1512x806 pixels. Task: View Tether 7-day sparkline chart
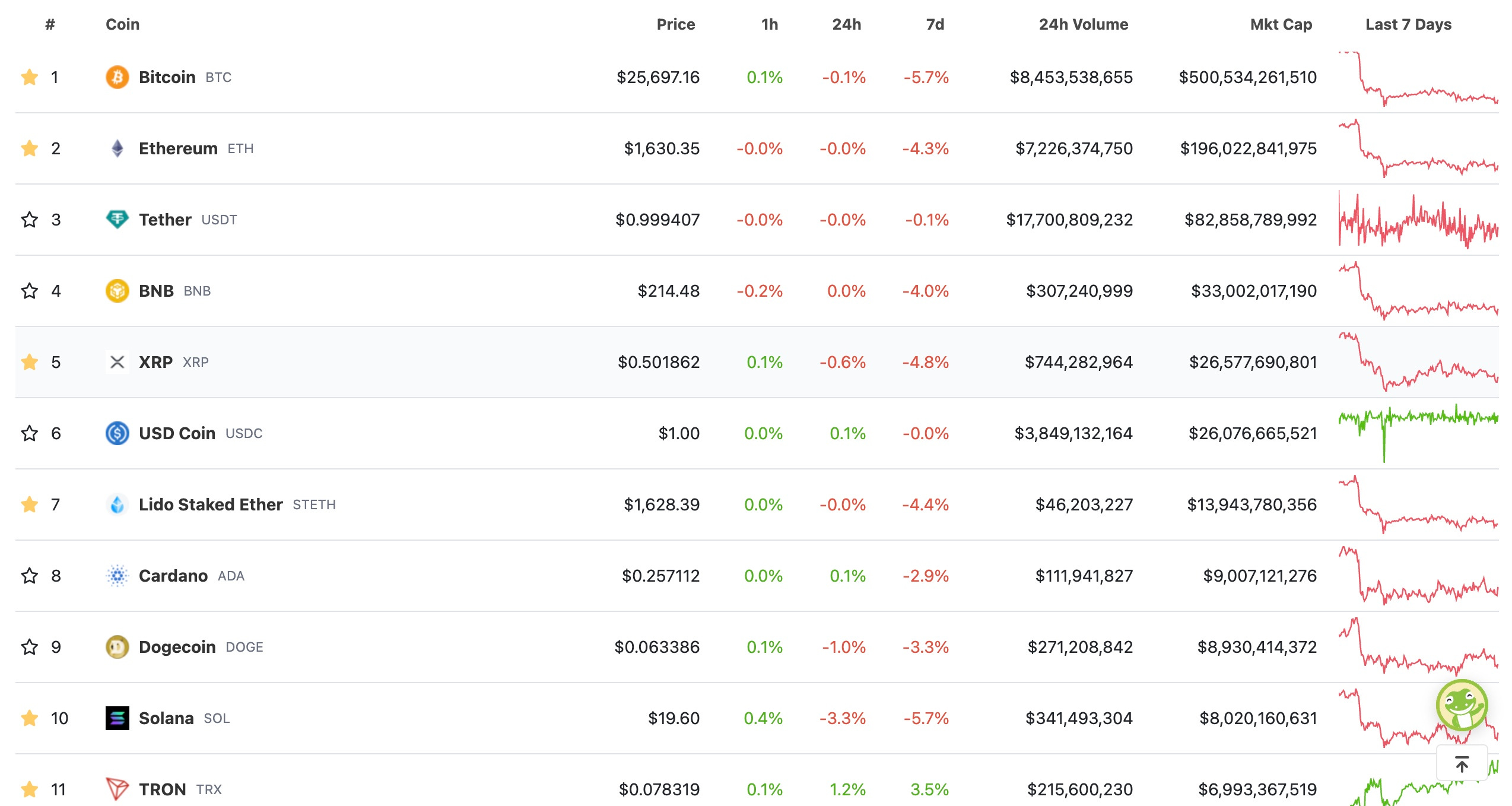[x=1418, y=220]
